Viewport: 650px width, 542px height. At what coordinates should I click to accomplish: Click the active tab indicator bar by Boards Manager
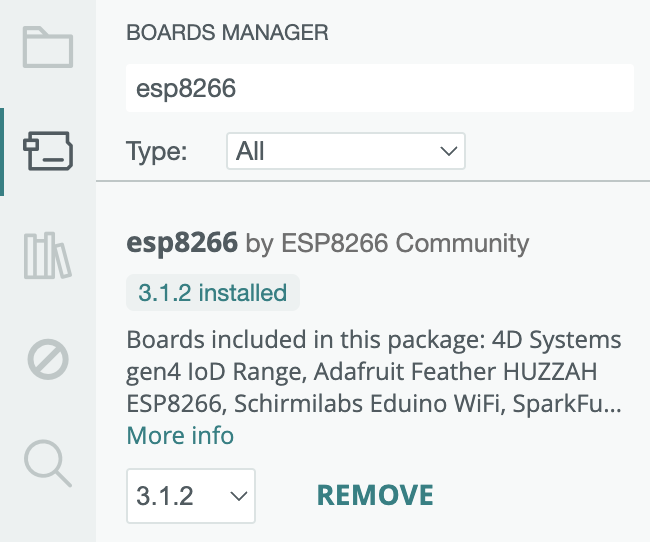(x=2, y=151)
